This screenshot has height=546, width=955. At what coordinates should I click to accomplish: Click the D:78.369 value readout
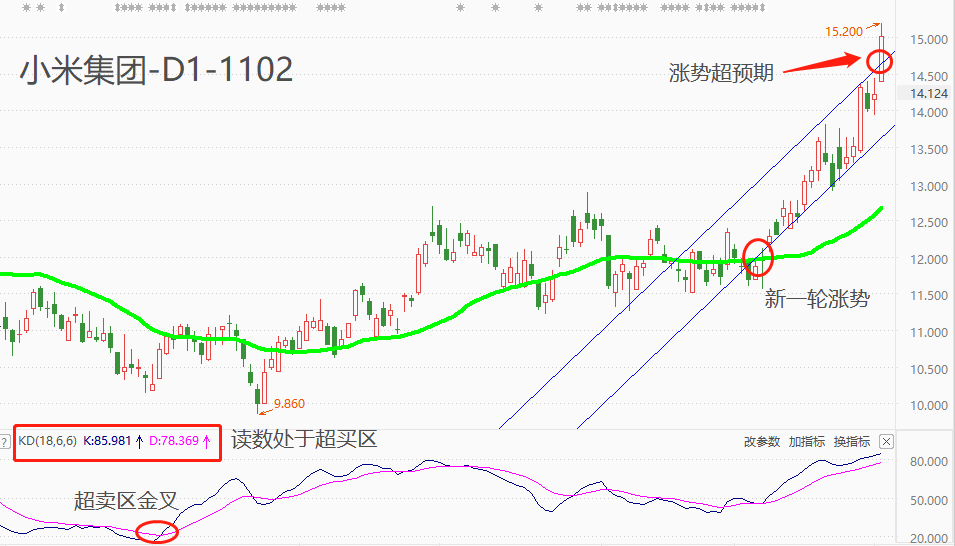174,441
